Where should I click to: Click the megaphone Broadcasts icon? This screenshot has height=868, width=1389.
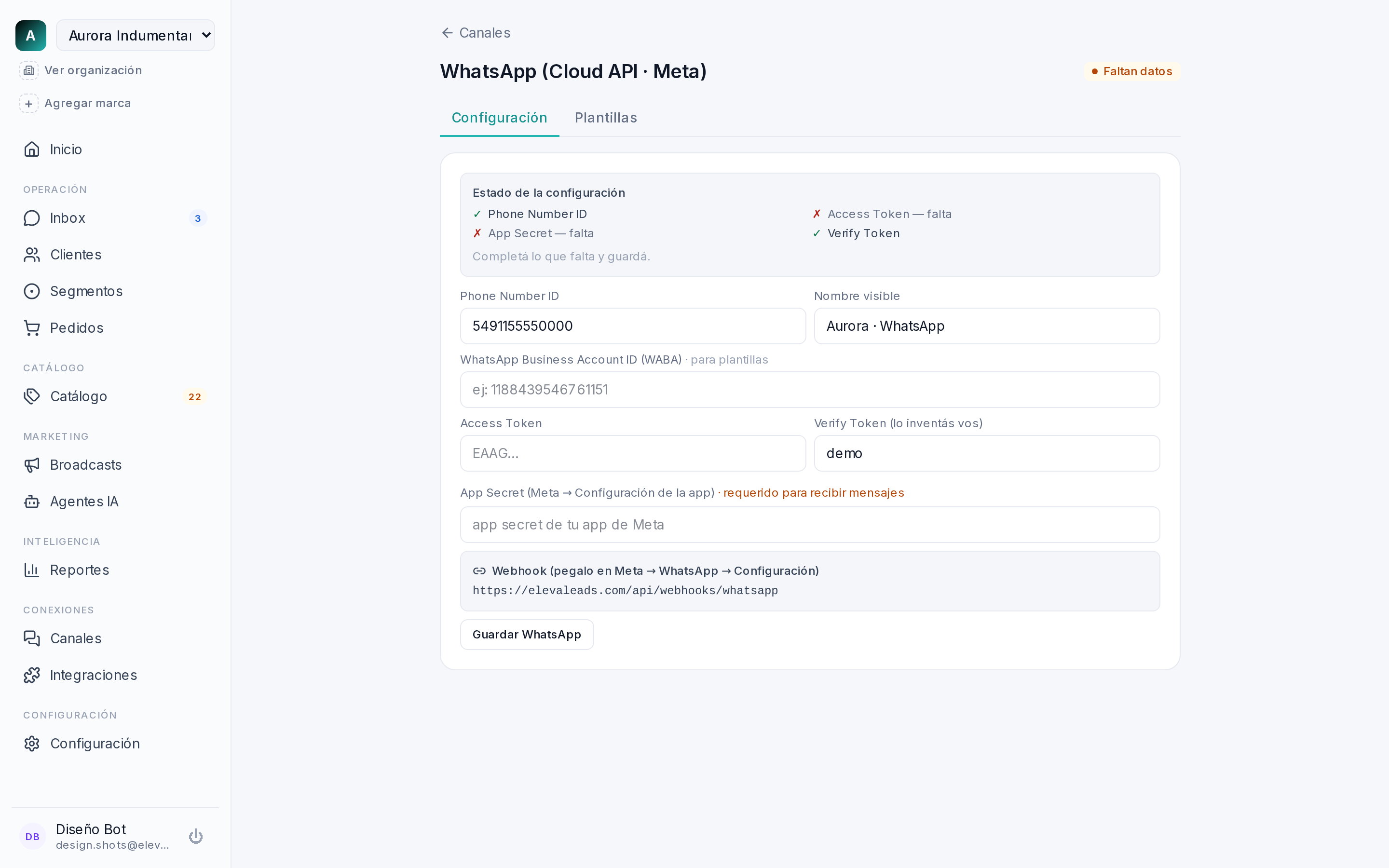pos(32,465)
